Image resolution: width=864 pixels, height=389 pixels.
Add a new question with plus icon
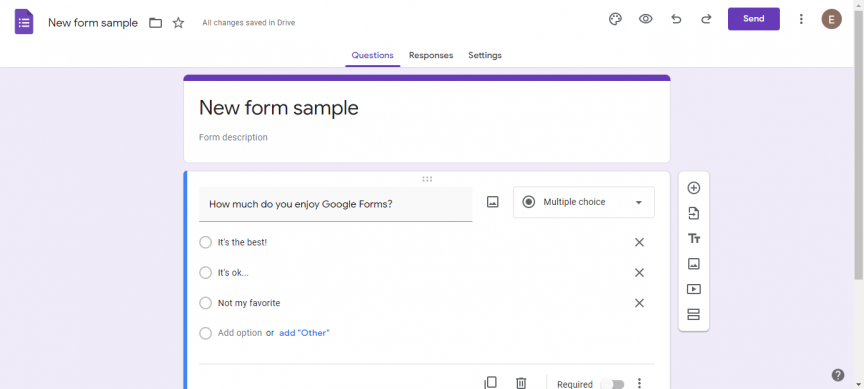tap(694, 188)
